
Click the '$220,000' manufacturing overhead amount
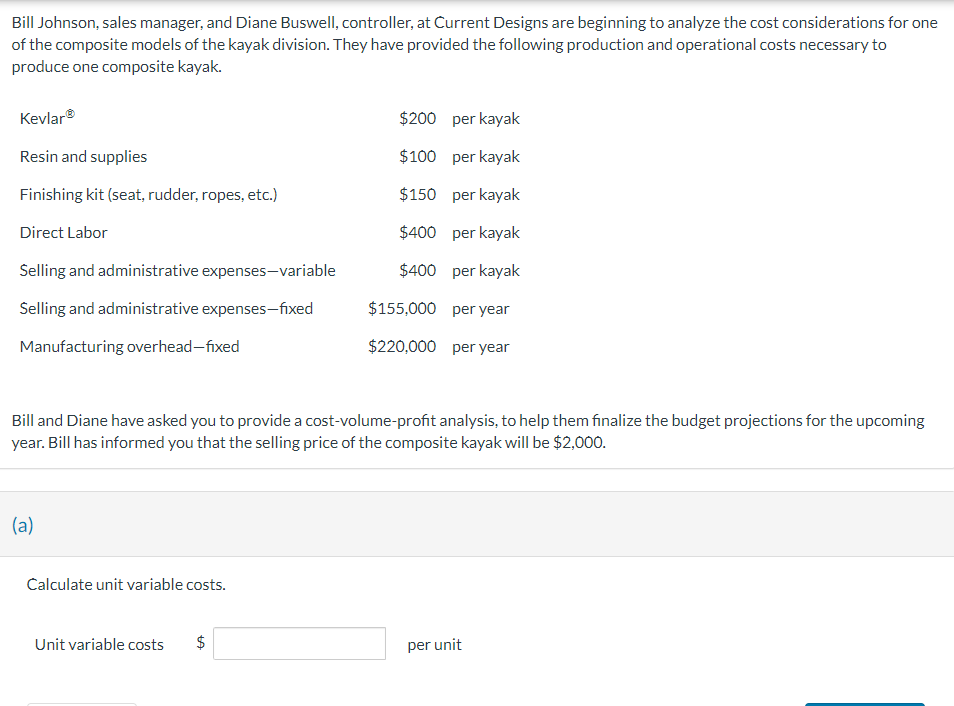[x=402, y=346]
